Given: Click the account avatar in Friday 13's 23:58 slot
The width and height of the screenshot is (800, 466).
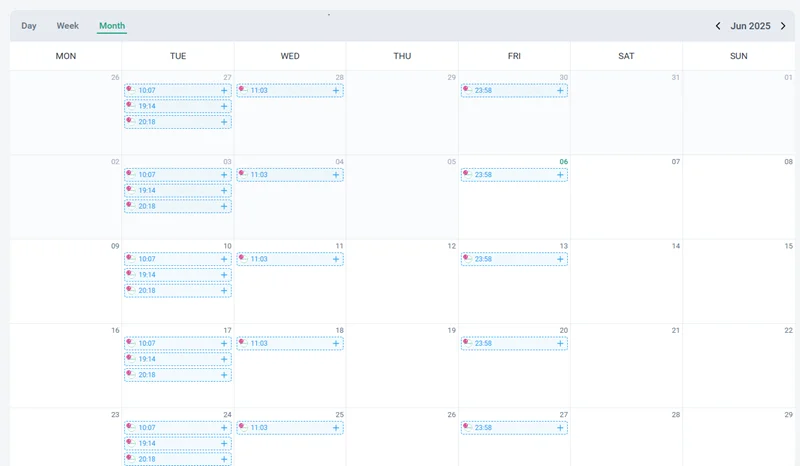Looking at the screenshot, I should (x=467, y=258).
